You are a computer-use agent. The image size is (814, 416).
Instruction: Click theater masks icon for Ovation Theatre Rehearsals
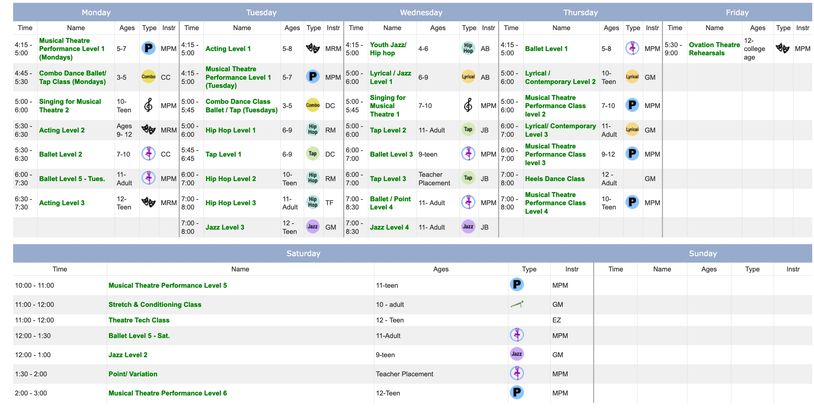782,48
